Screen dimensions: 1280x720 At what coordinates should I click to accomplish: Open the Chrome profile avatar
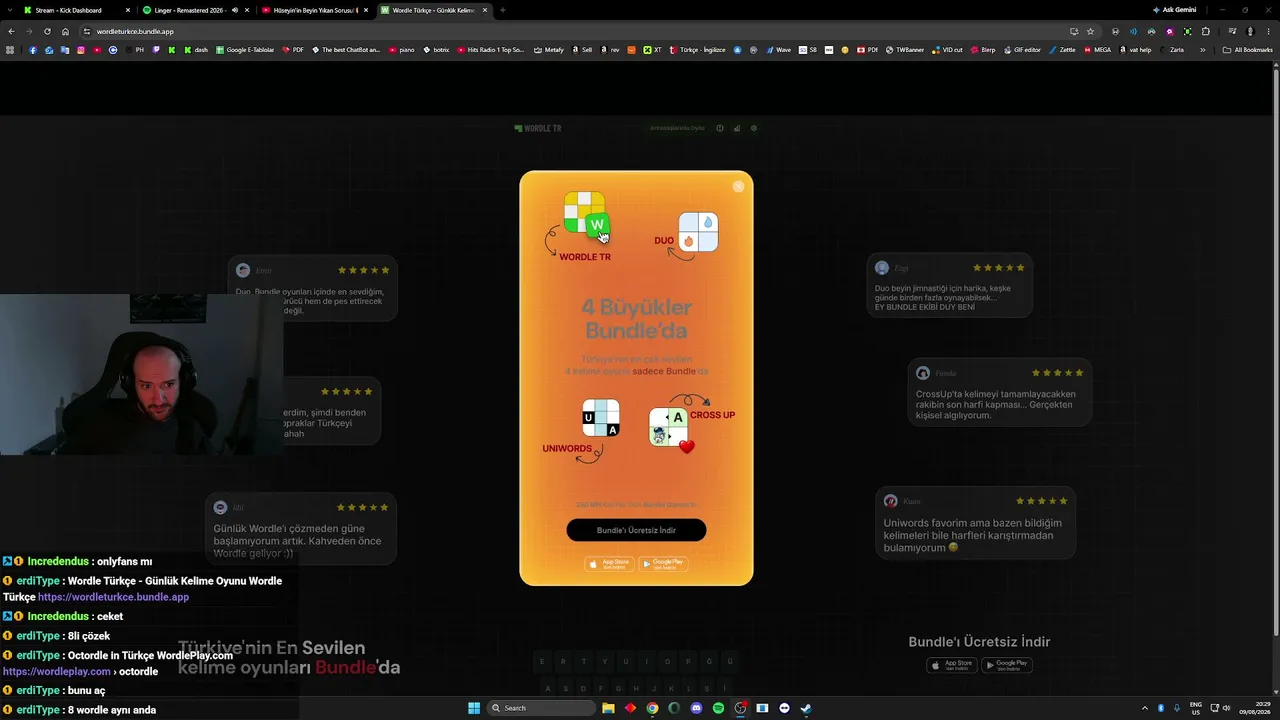[x=1249, y=31]
